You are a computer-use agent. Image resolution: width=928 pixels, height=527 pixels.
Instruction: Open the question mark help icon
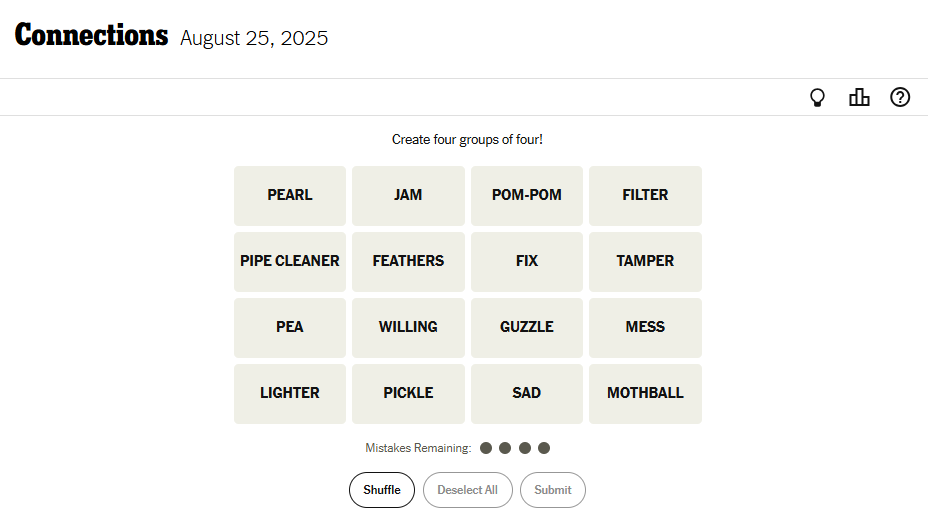[900, 97]
